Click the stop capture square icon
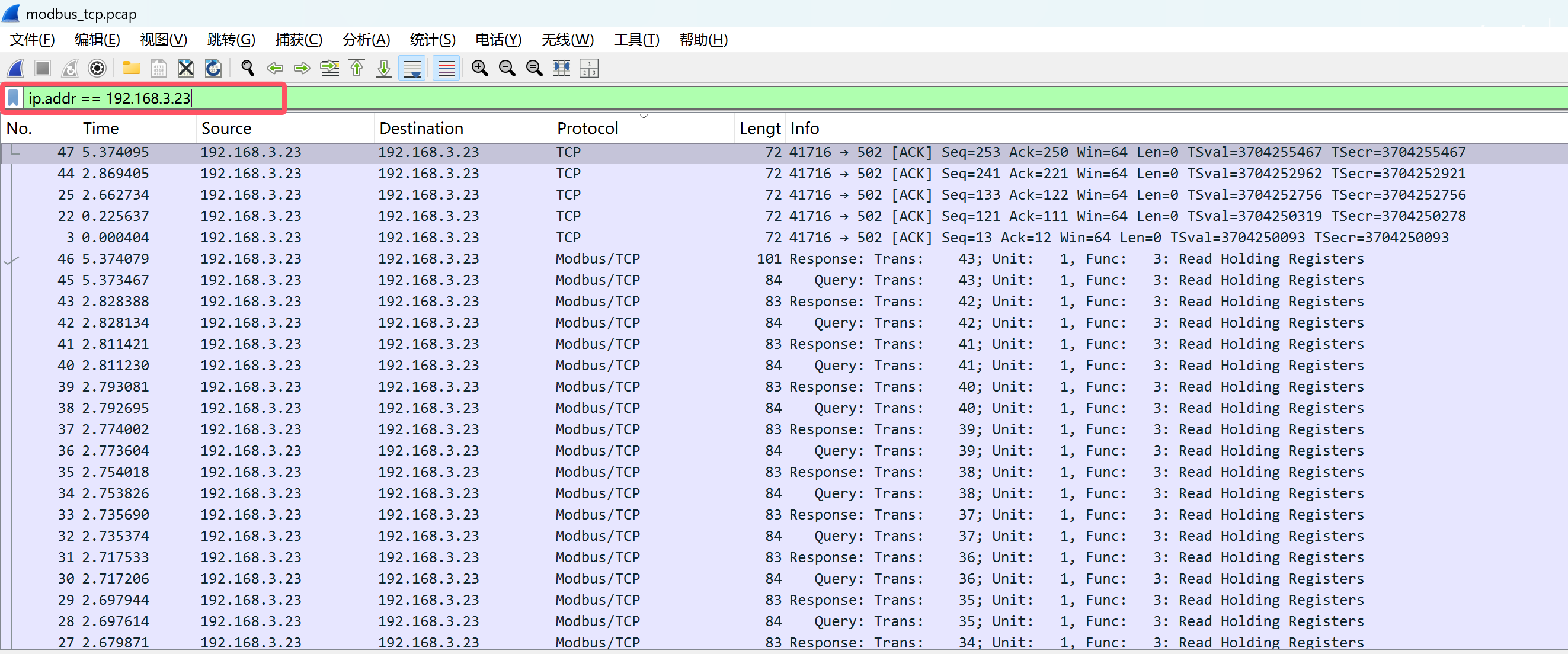The width and height of the screenshot is (1568, 654). click(x=43, y=68)
